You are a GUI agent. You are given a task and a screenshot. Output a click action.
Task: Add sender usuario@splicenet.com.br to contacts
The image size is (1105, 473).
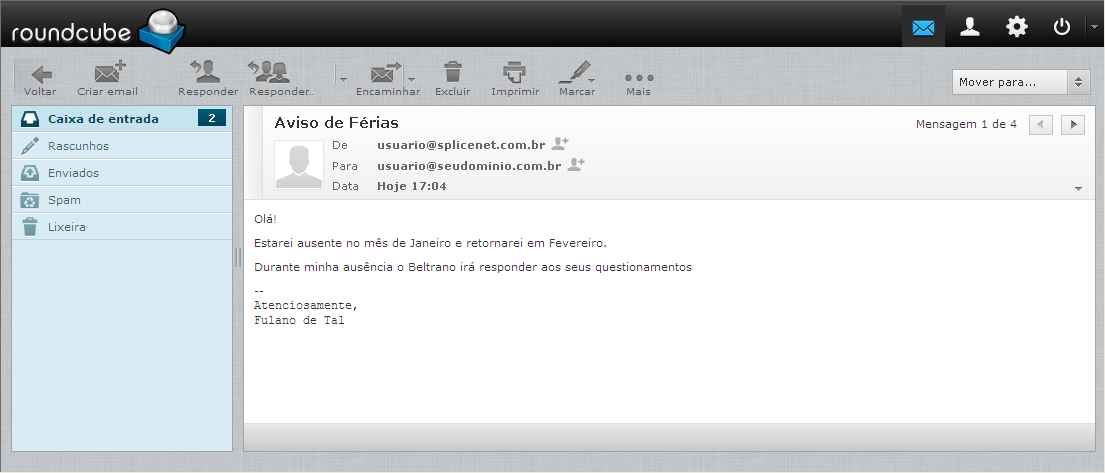560,144
